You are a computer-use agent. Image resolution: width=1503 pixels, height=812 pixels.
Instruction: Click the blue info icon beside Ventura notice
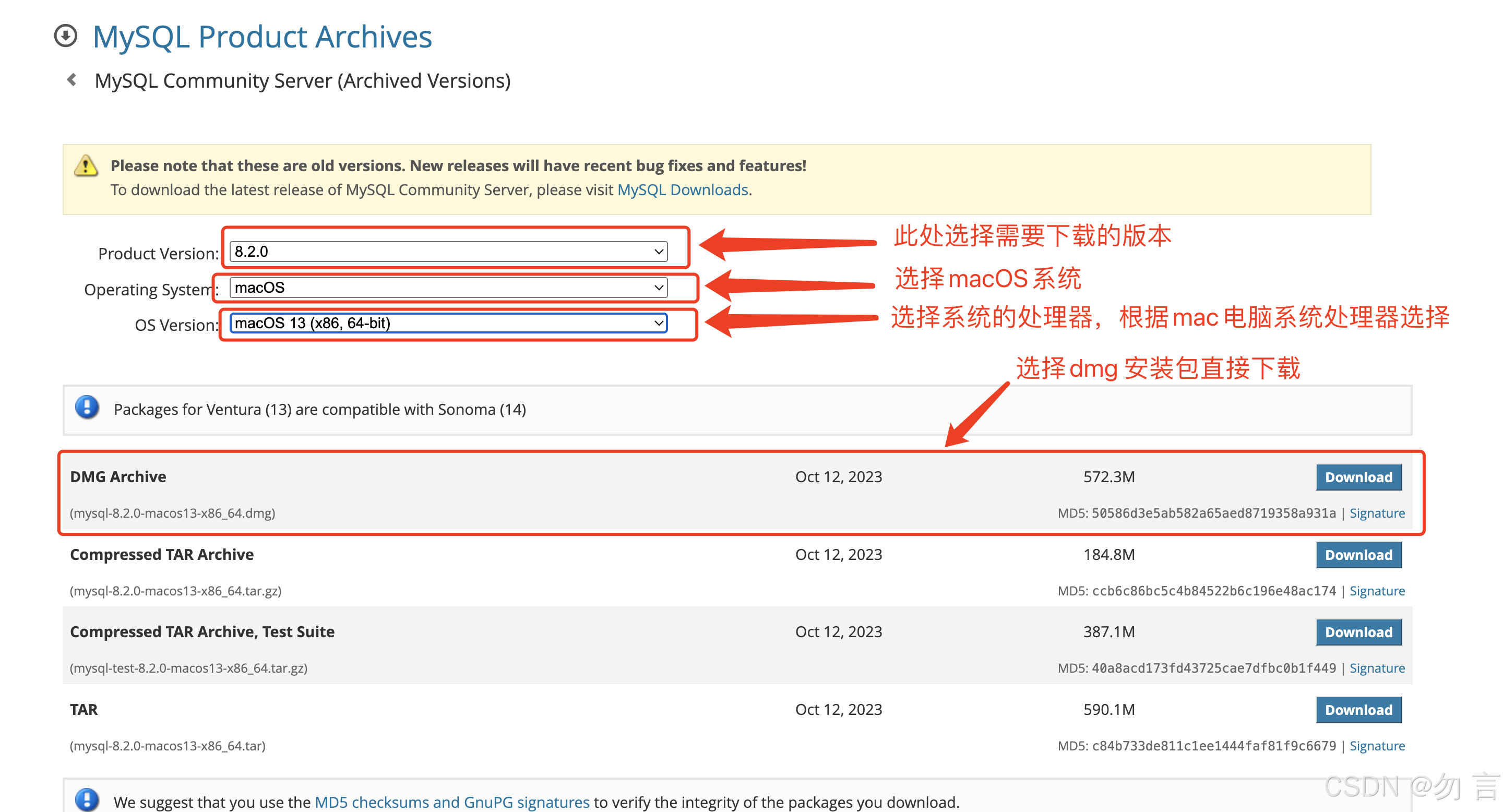88,408
